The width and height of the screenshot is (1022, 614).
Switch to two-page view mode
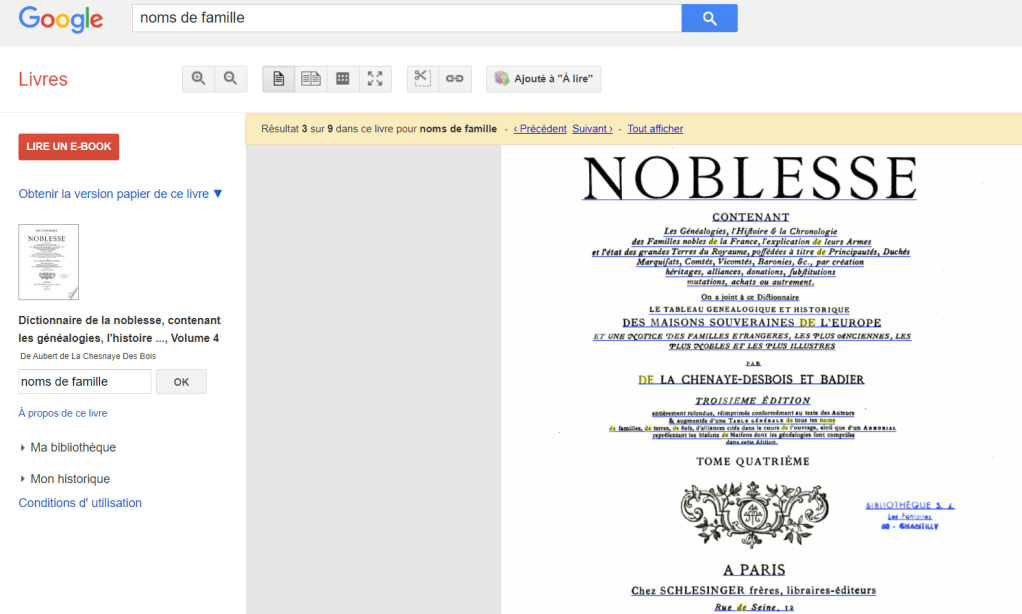click(x=311, y=79)
